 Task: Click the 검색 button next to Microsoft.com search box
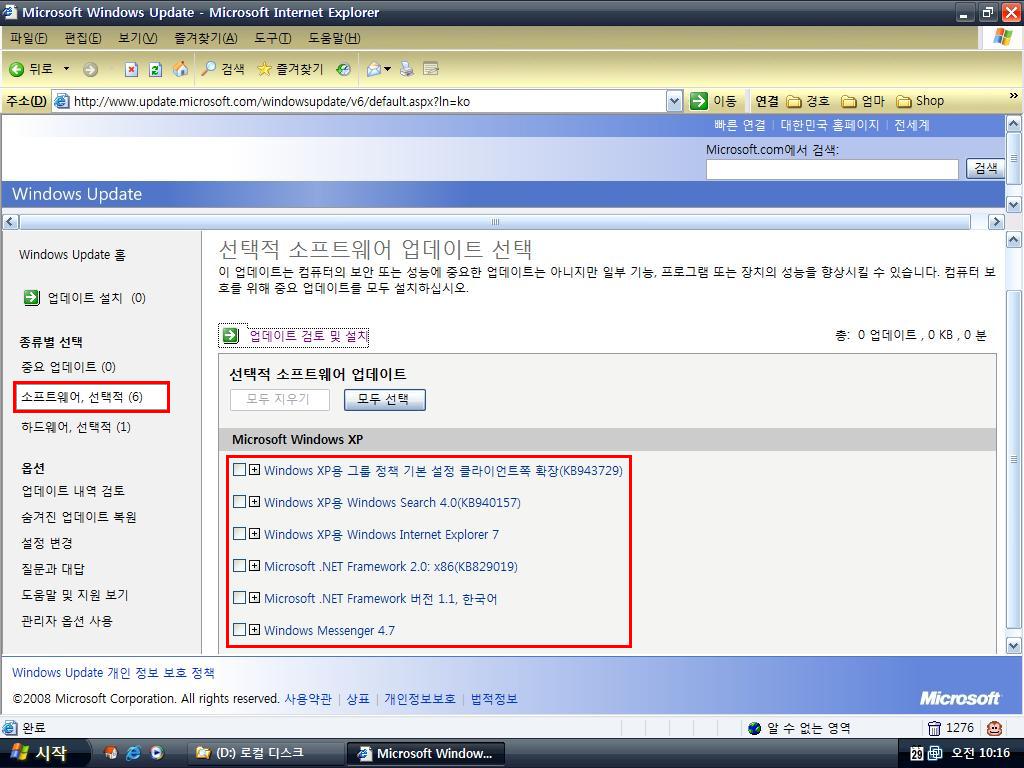[985, 168]
